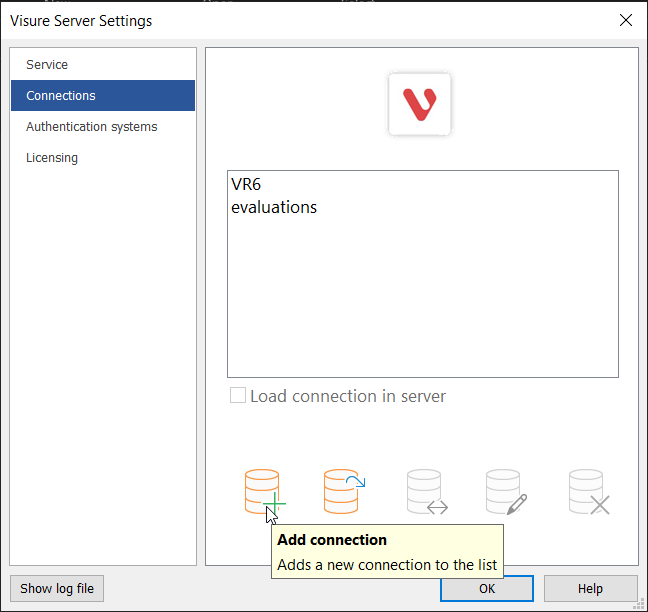Click the refresh connection database icon

[344, 491]
